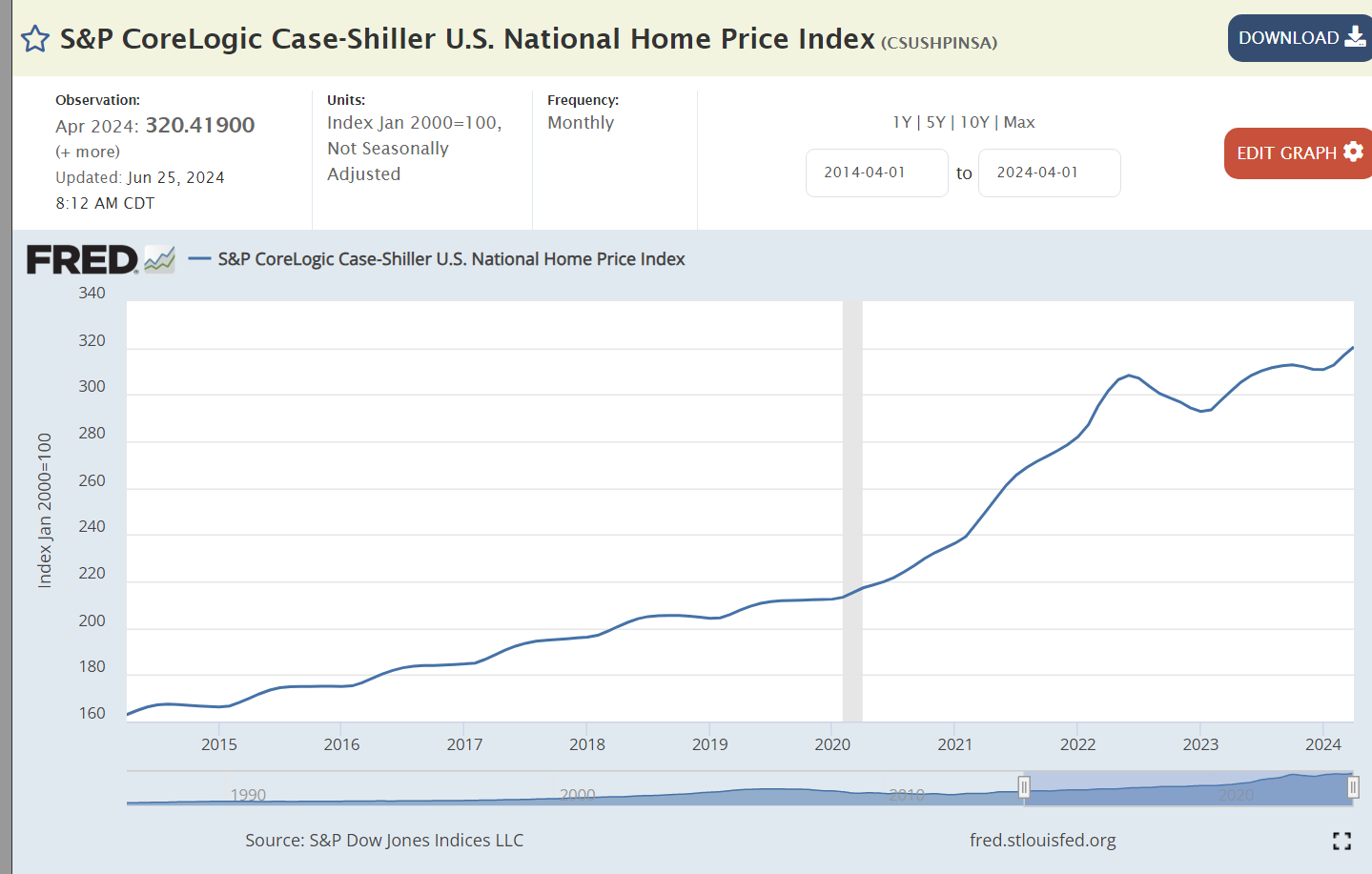This screenshot has width=1372, height=874.
Task: Click the fullscreen icon
Action: pyautogui.click(x=1341, y=841)
